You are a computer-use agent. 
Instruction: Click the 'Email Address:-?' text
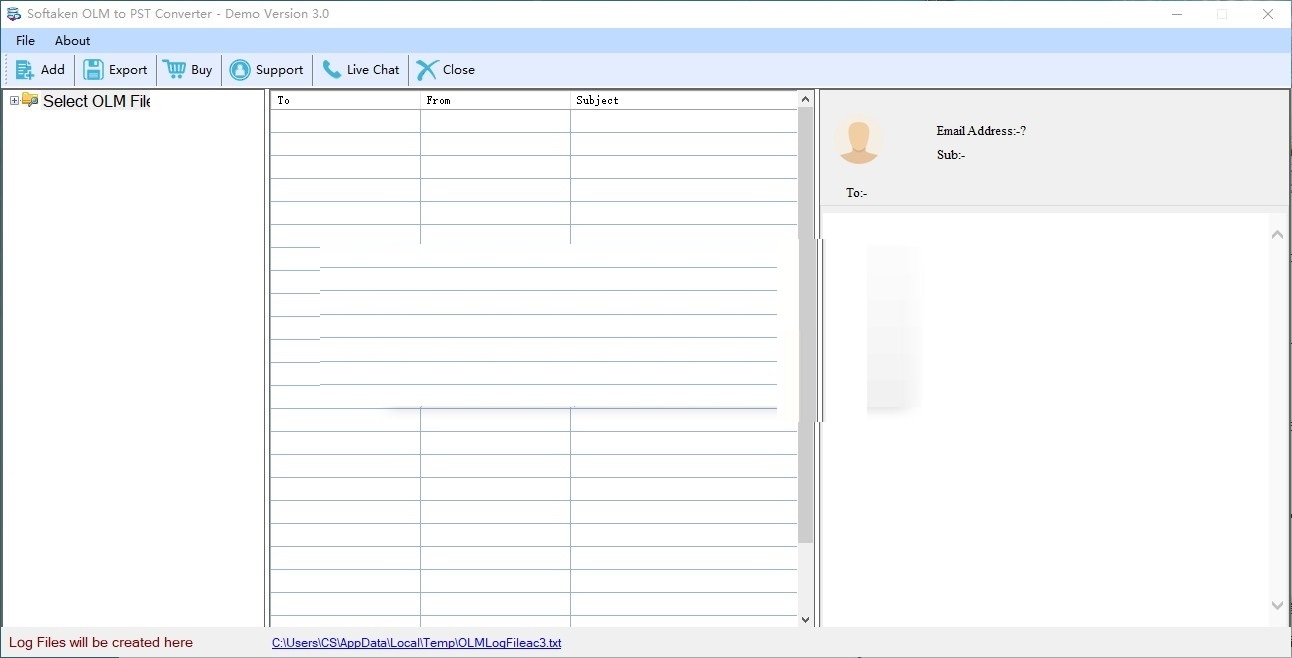tap(981, 131)
